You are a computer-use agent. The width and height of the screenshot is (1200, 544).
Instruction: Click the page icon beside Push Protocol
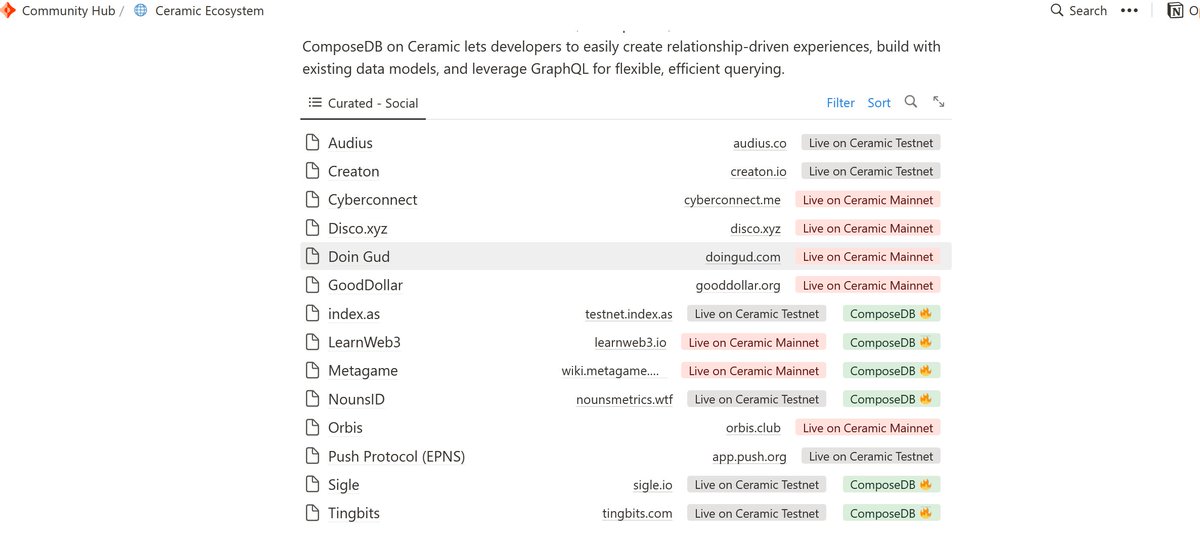coord(312,456)
